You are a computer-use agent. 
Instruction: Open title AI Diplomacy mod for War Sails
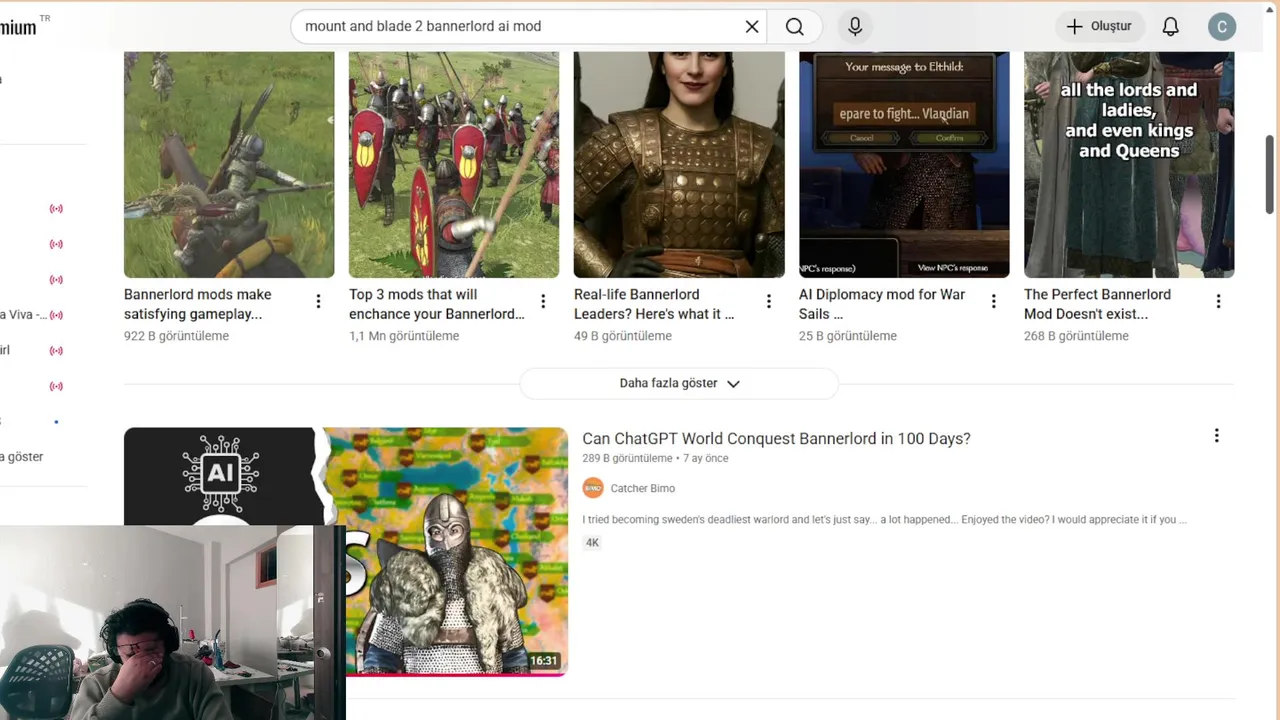pos(882,304)
